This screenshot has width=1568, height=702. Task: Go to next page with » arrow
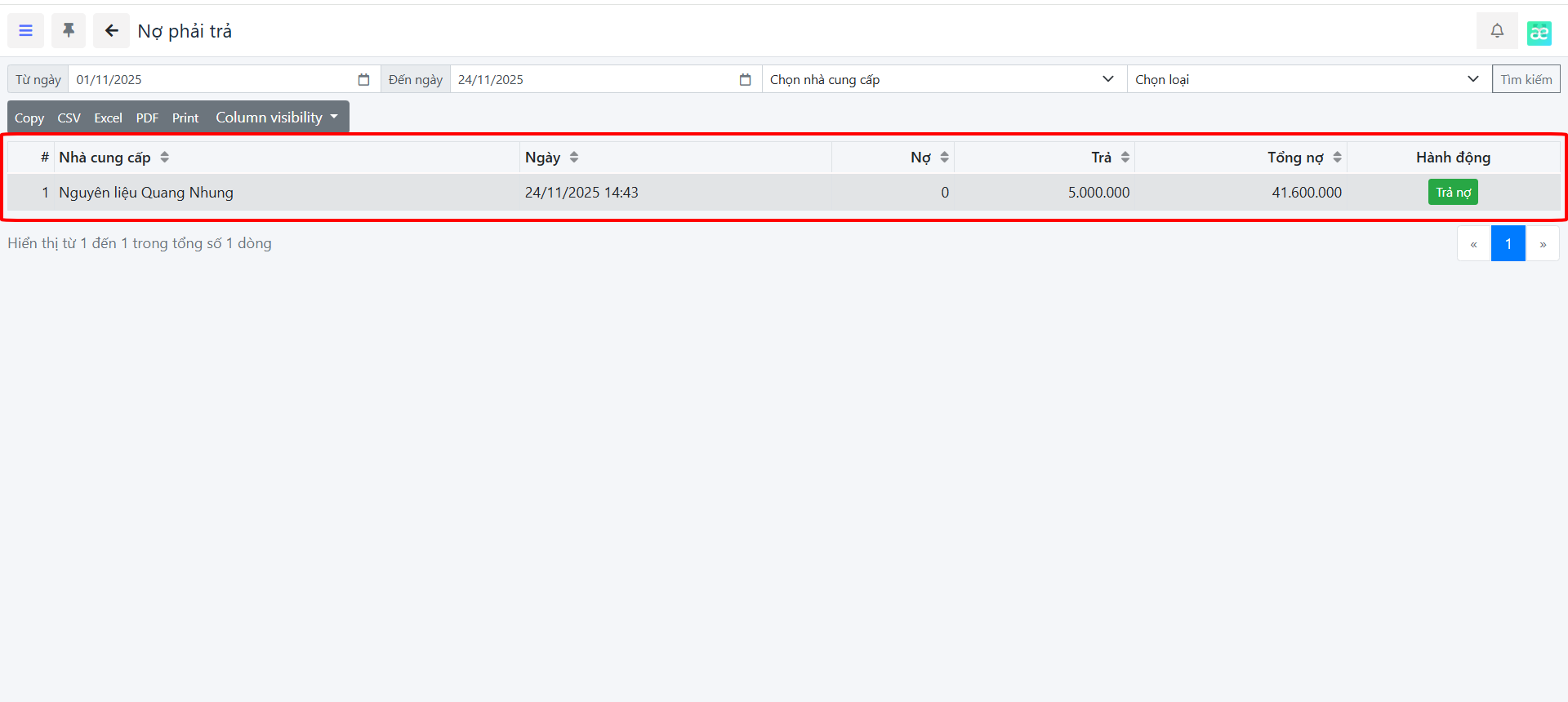[1542, 243]
